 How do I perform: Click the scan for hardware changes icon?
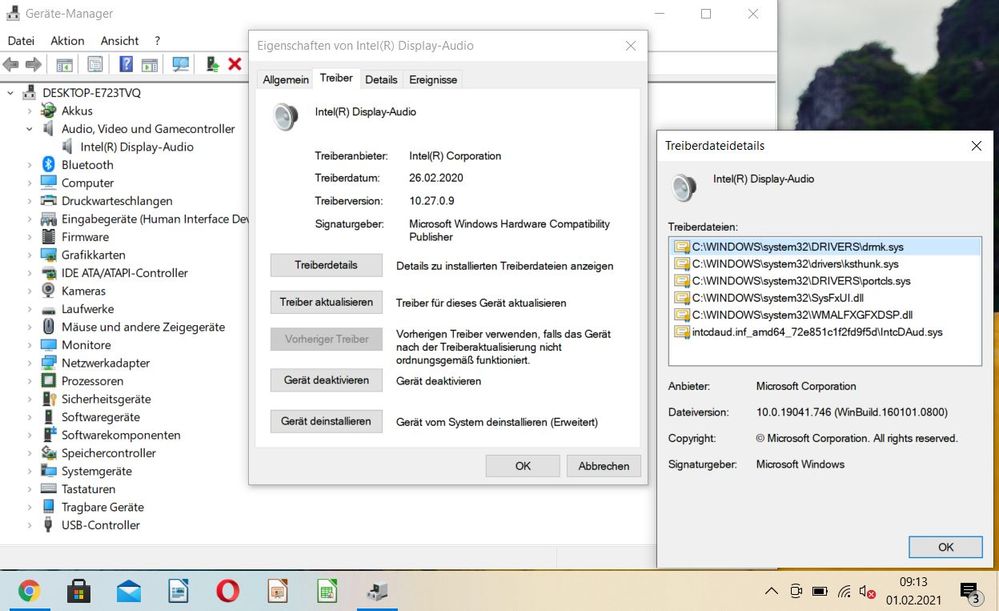(181, 64)
